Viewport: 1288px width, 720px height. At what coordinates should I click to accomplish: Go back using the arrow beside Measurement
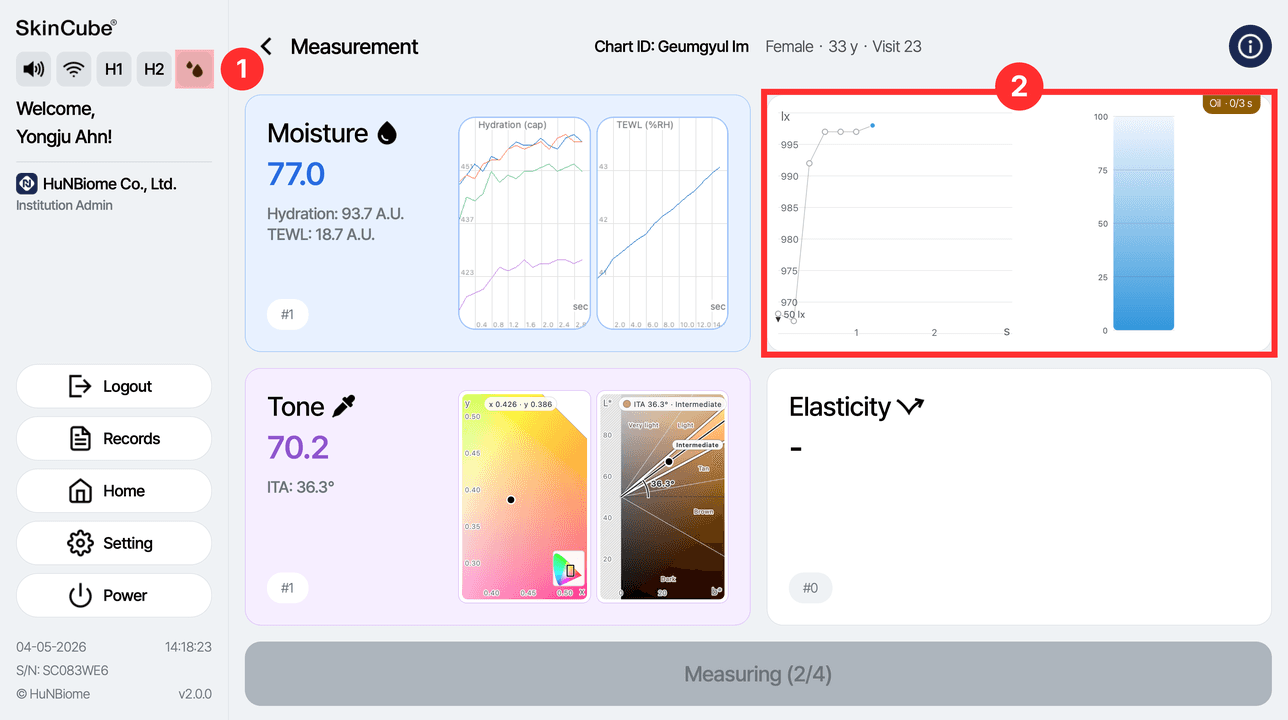click(x=266, y=46)
